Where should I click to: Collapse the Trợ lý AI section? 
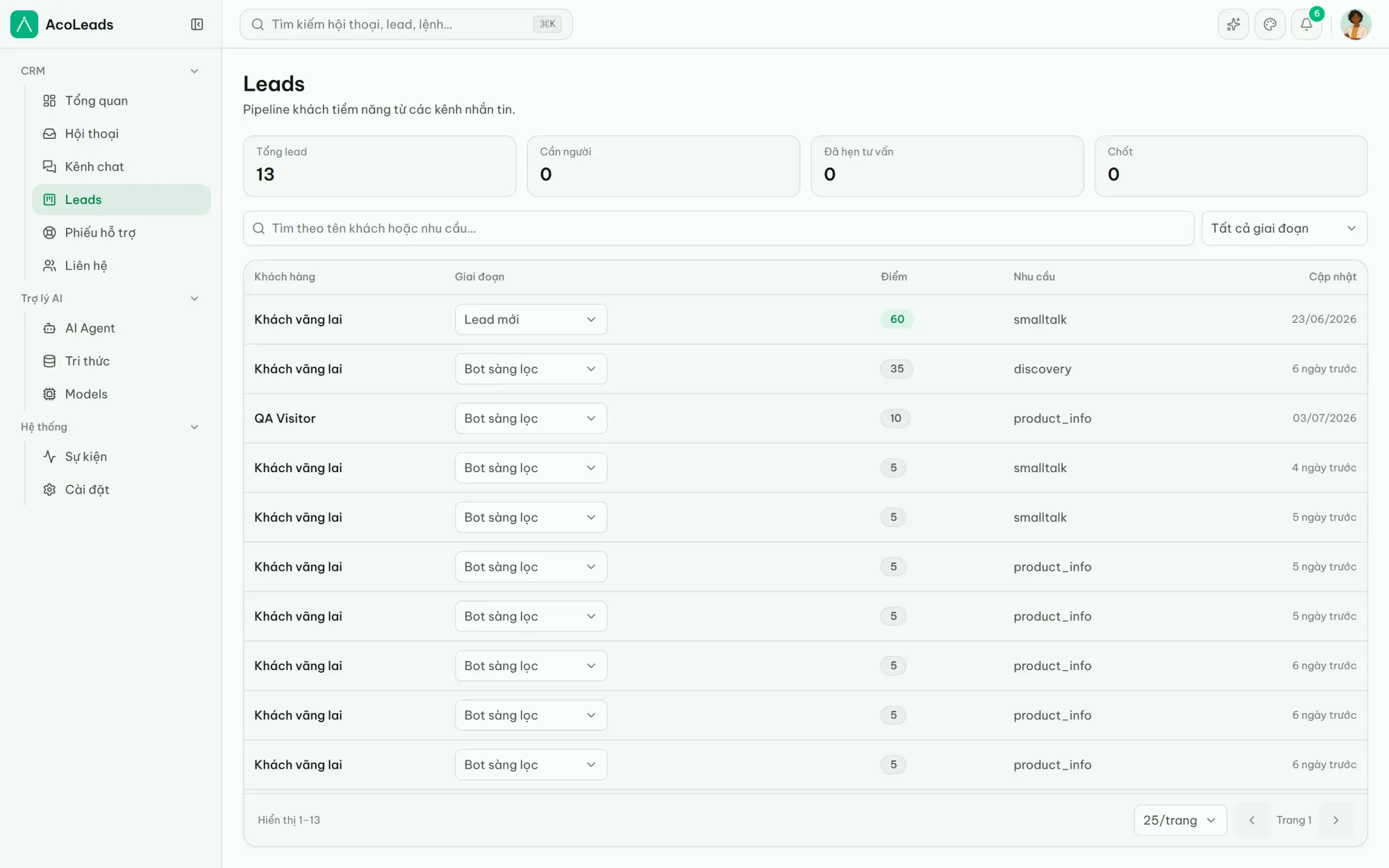194,299
